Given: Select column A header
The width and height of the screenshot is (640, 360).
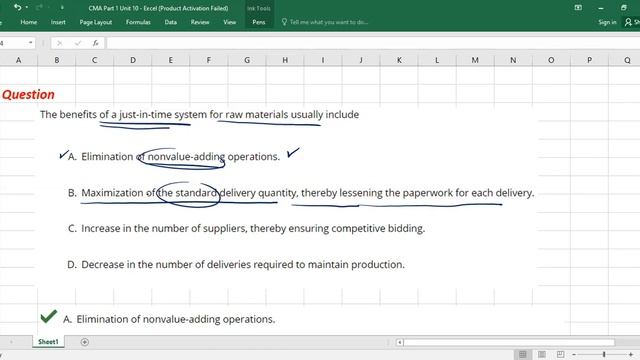Looking at the screenshot, I should (18, 60).
